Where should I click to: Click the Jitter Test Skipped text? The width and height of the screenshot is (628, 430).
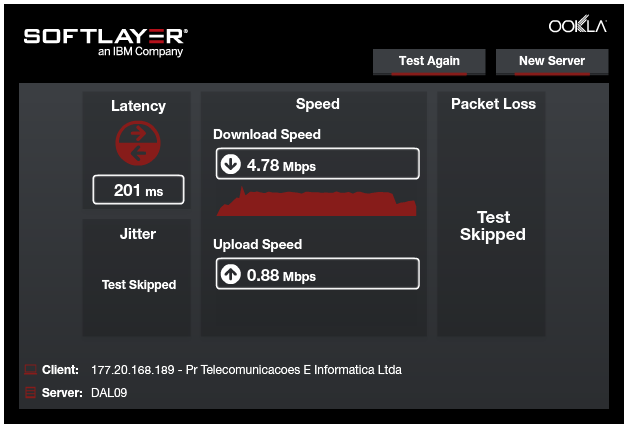[x=139, y=285]
